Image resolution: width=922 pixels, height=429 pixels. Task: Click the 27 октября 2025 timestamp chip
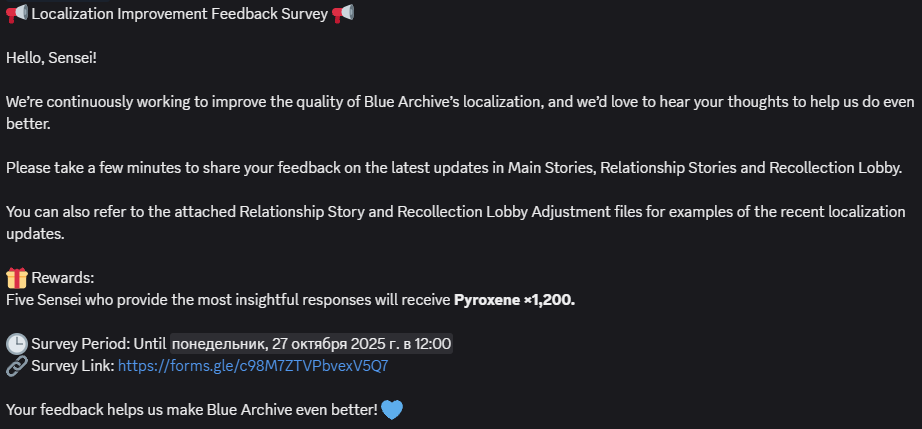tap(312, 344)
